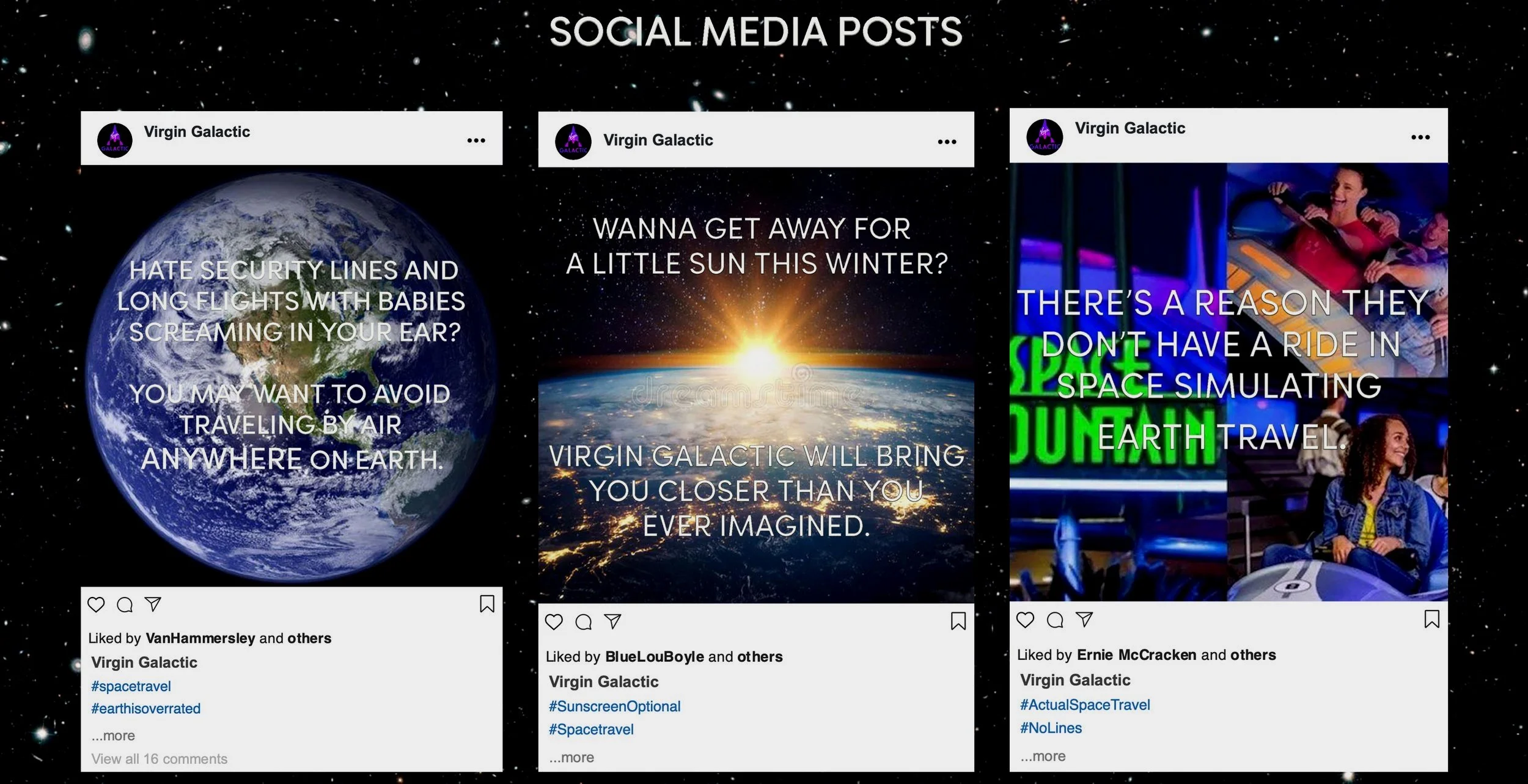
Task: Comment on the Space Mountain post
Action: pyautogui.click(x=1055, y=620)
